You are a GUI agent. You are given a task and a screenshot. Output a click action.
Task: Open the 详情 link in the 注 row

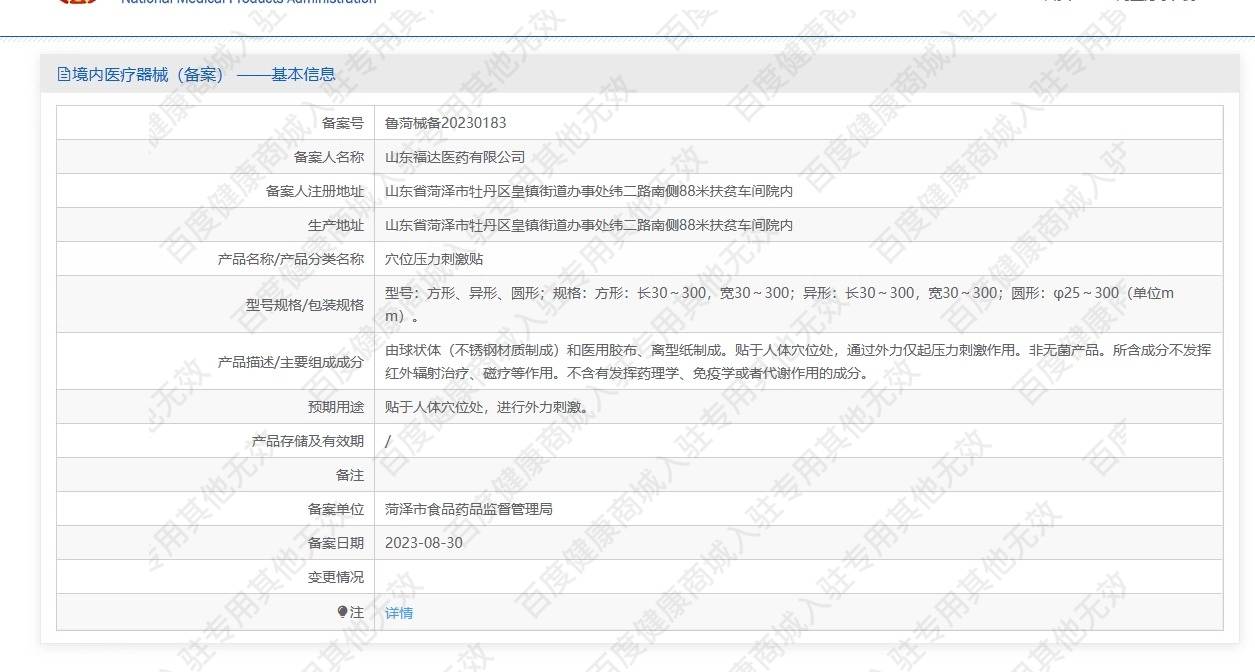(399, 613)
